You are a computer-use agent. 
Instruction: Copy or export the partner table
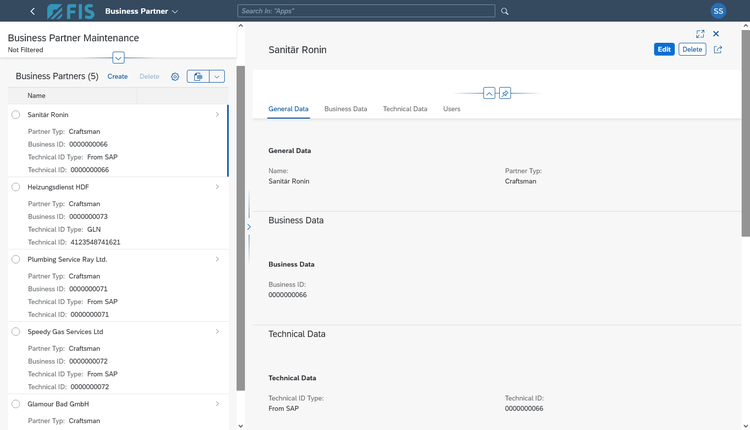coord(198,77)
